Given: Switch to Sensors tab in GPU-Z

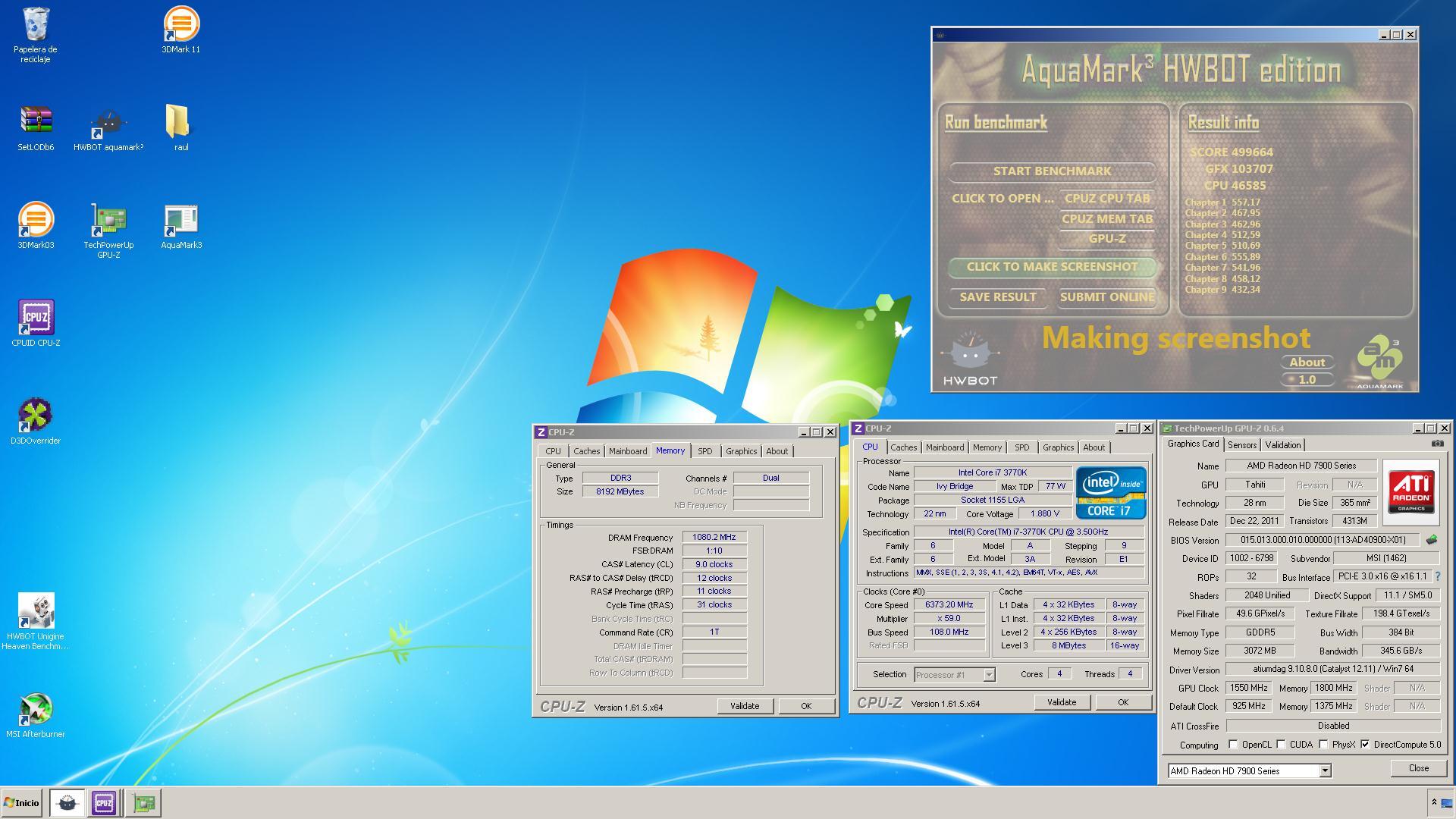Looking at the screenshot, I should click(1242, 445).
